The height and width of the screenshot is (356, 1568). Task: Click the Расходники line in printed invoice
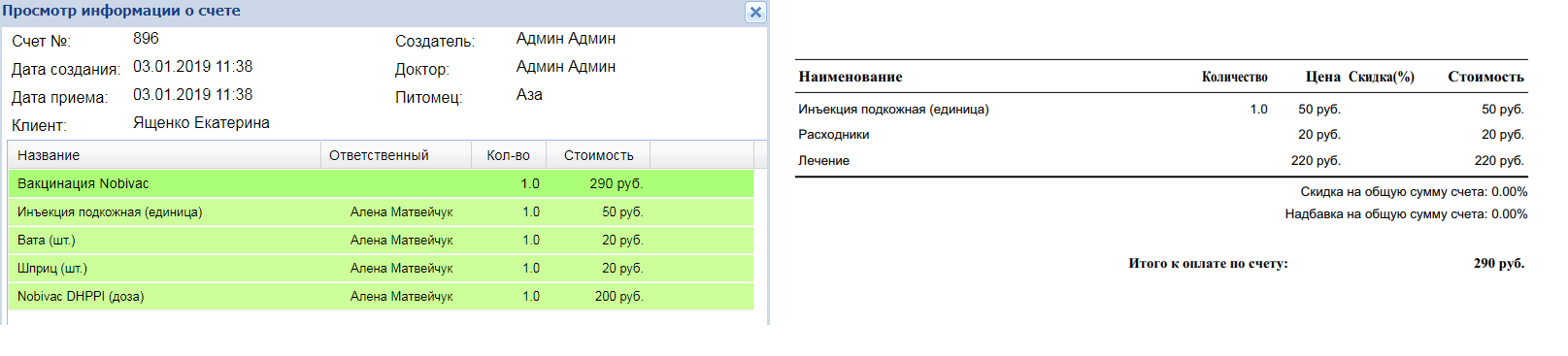click(x=834, y=135)
